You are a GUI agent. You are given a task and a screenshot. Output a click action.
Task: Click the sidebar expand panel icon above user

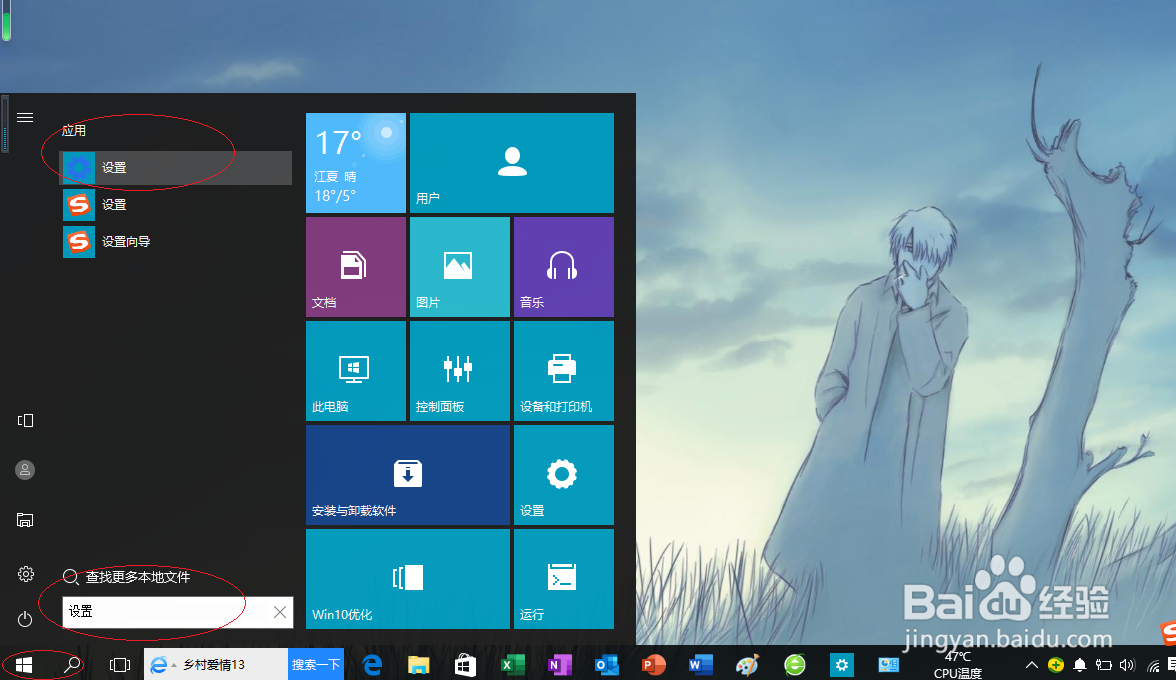coord(25,421)
